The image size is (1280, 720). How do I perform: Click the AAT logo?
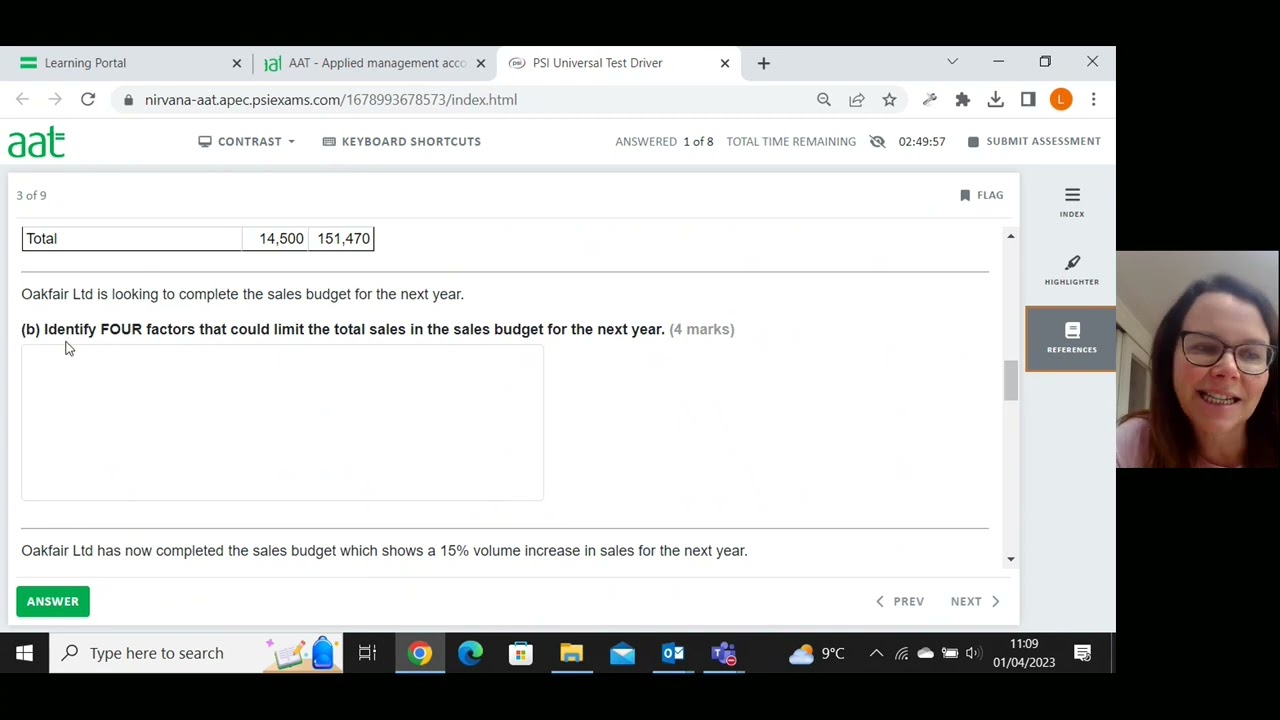click(x=37, y=142)
